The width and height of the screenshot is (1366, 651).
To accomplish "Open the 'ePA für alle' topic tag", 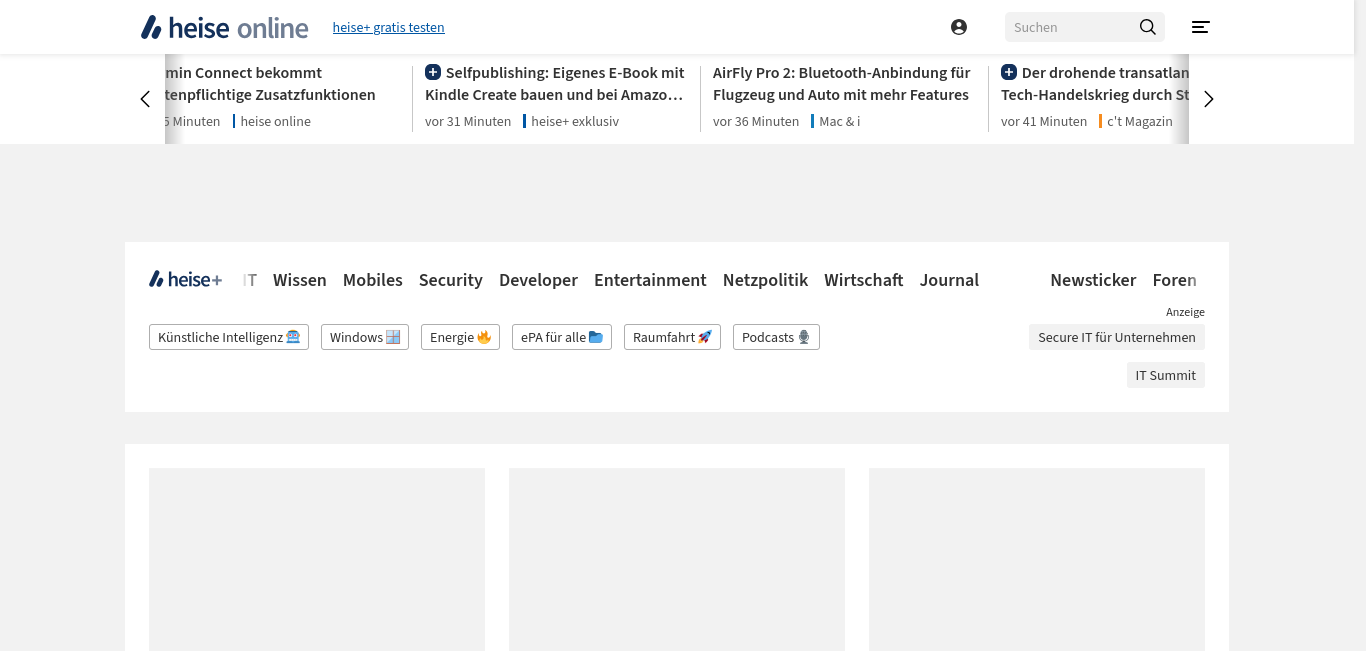I will (562, 337).
